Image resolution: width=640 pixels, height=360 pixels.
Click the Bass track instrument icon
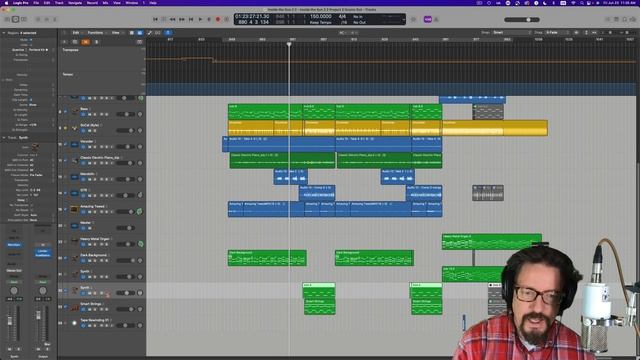pos(75,111)
